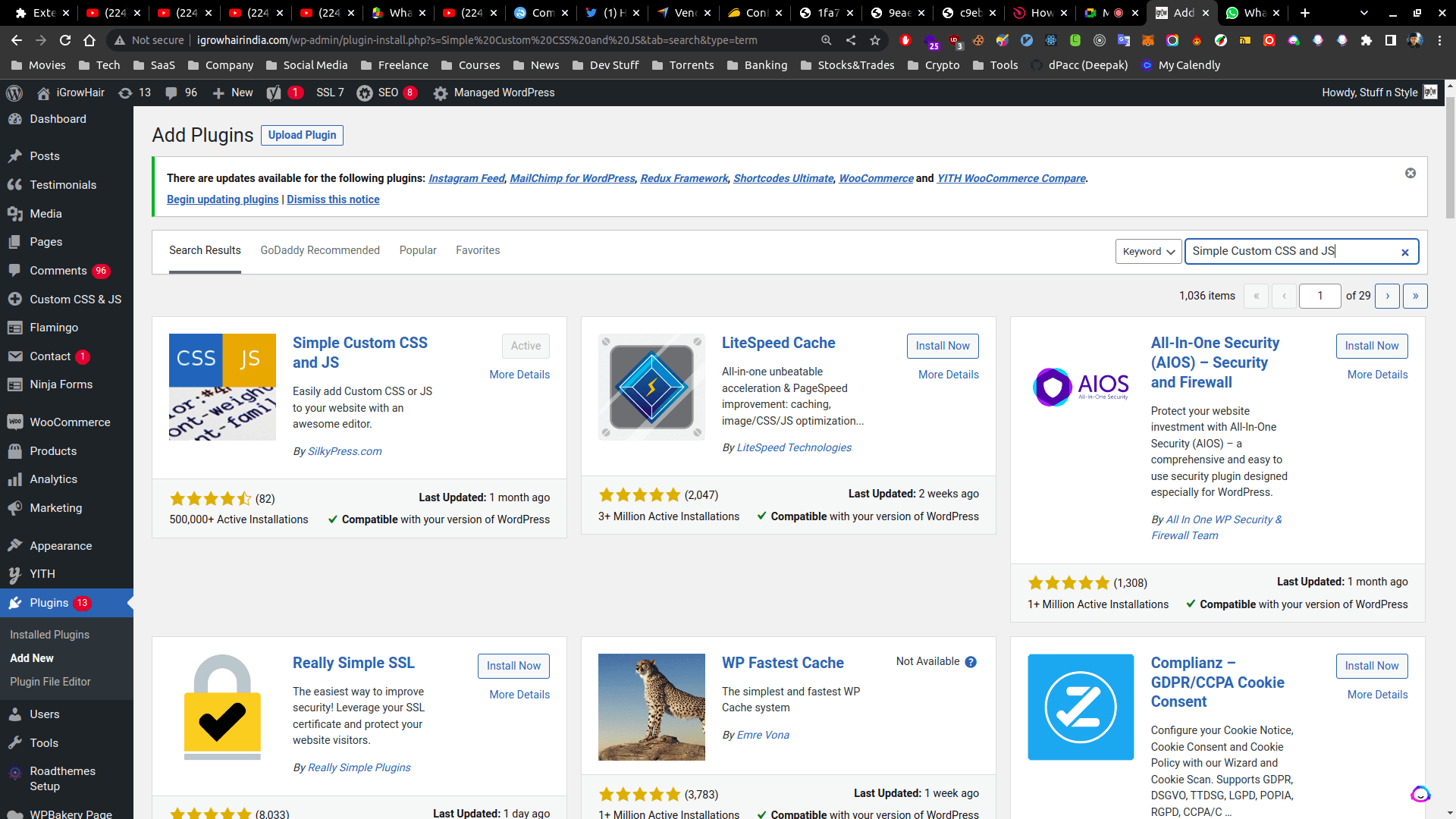Screen dimensions: 1456x819
Task: Switch to the Popular tab
Action: [418, 250]
